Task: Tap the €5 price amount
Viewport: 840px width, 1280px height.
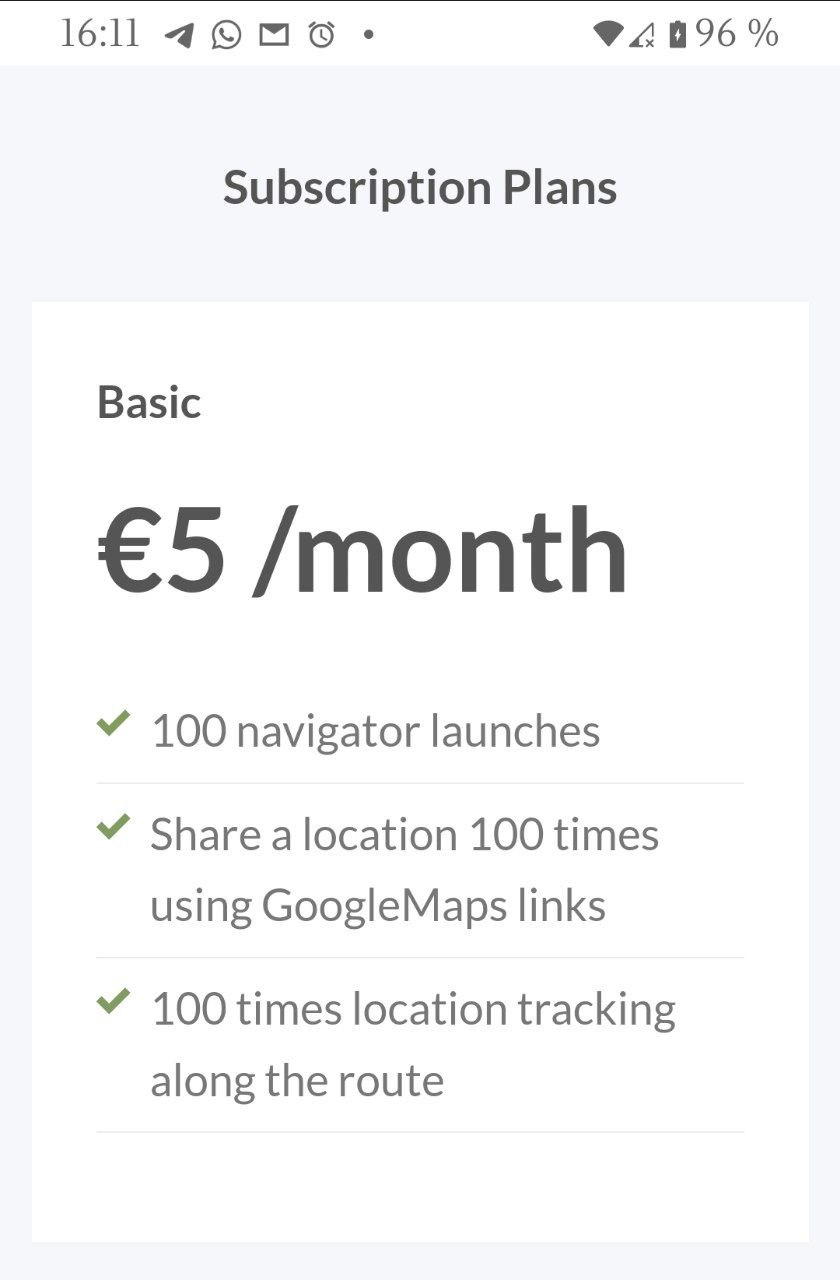Action: 162,551
